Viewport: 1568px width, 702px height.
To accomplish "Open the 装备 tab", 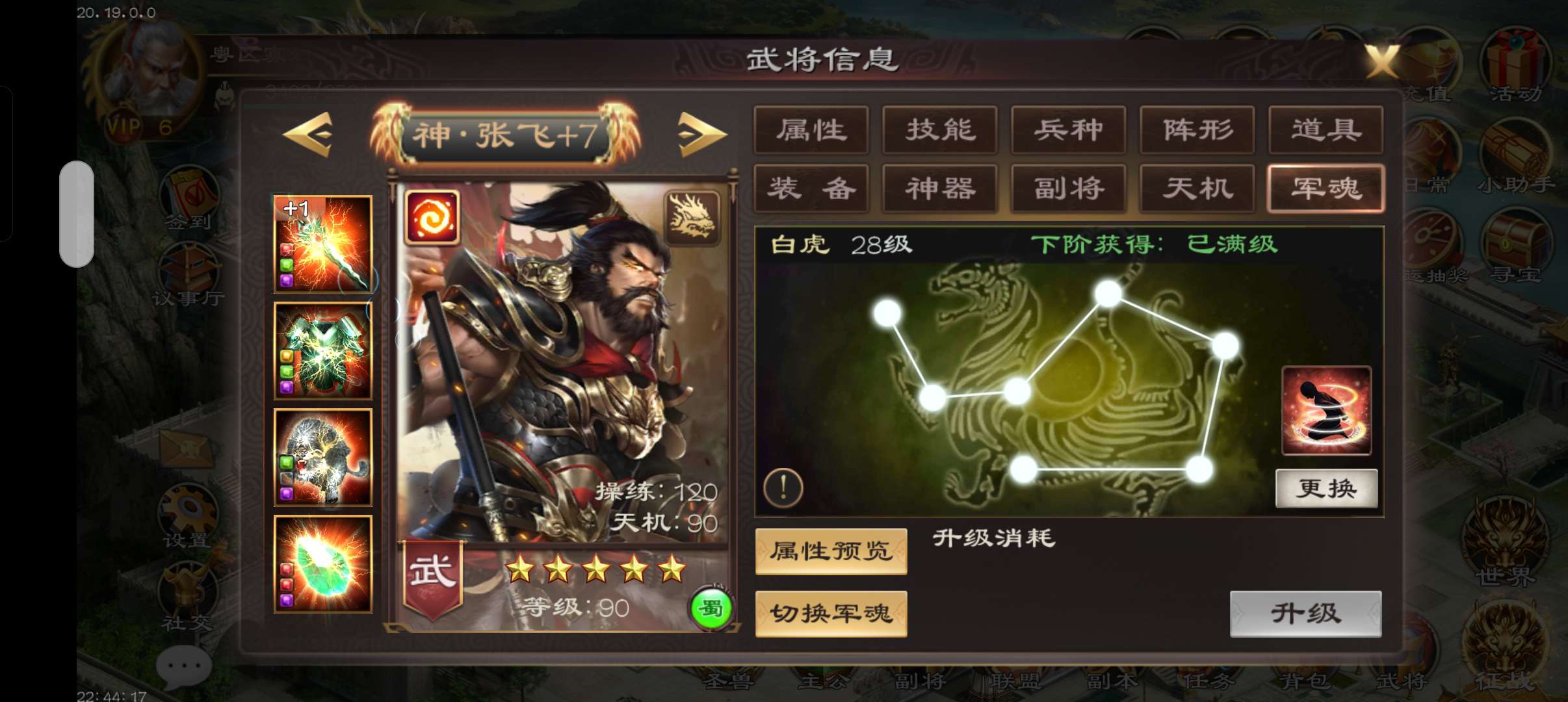I will coord(811,188).
